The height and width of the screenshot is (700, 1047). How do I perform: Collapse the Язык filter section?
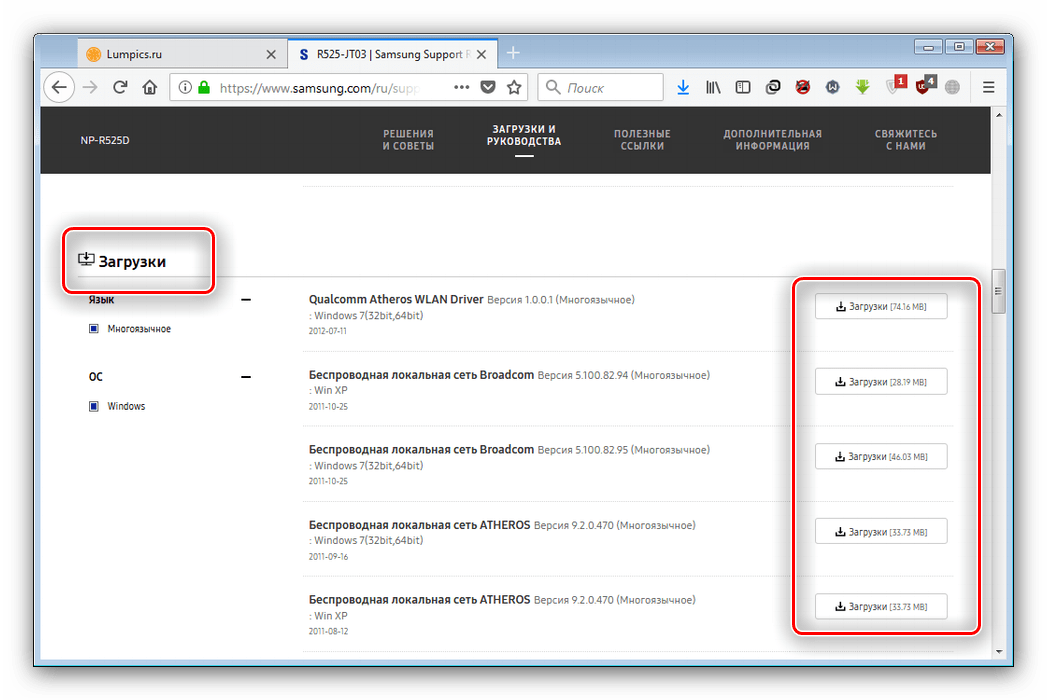(246, 300)
